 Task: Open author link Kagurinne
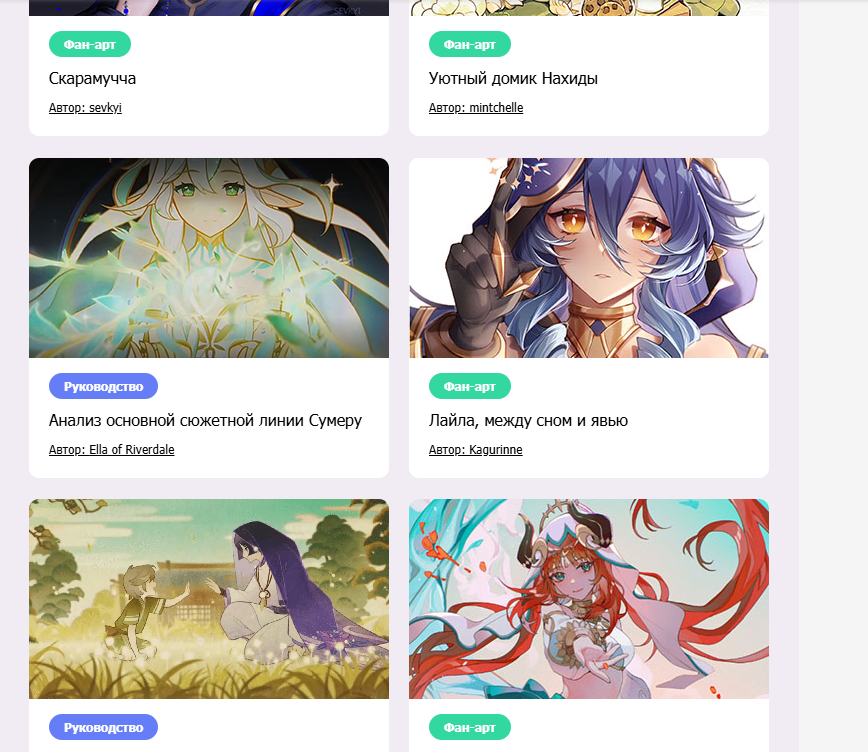pyautogui.click(x=476, y=450)
